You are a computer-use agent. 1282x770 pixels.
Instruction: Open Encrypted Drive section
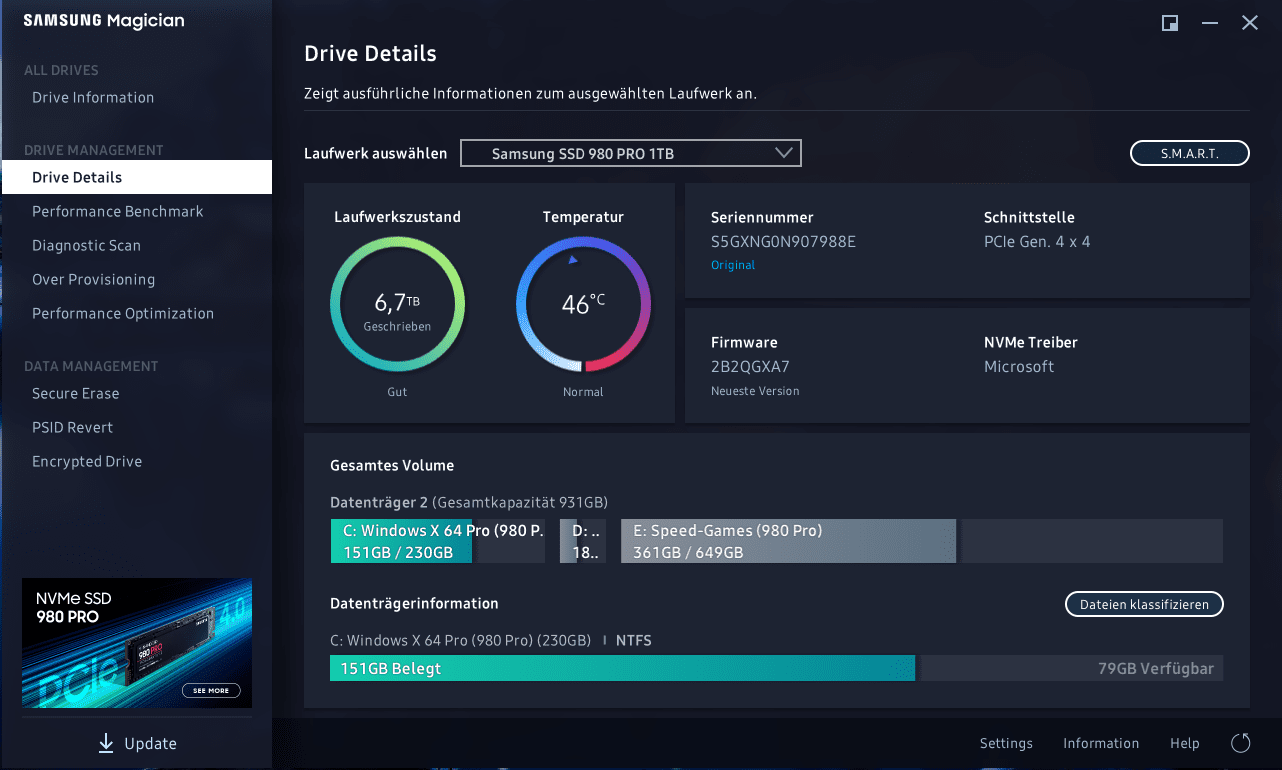87,461
